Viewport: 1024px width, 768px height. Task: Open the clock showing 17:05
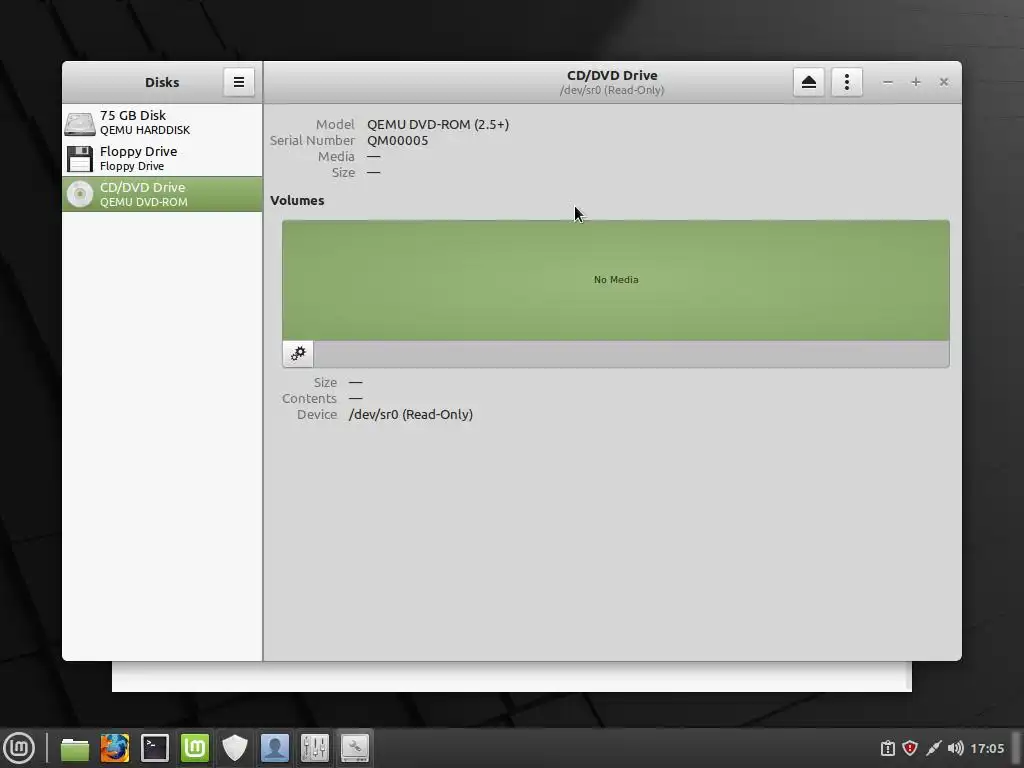coord(987,748)
